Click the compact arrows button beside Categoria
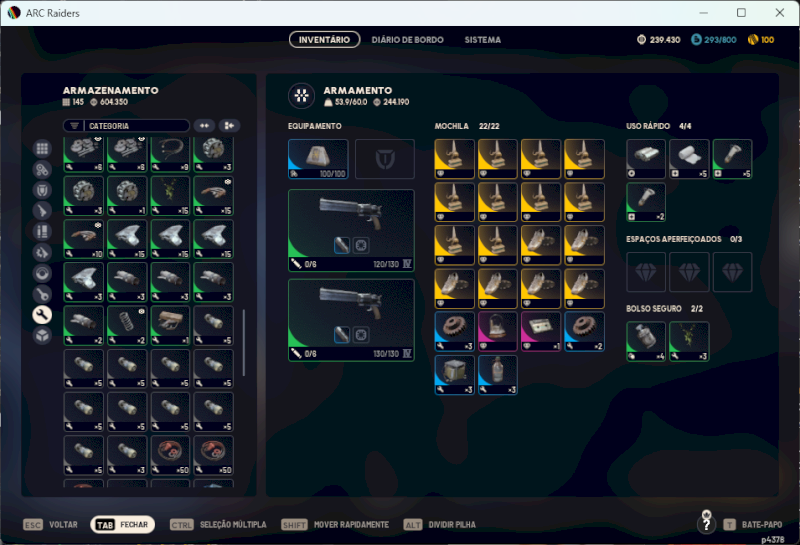 pos(205,126)
